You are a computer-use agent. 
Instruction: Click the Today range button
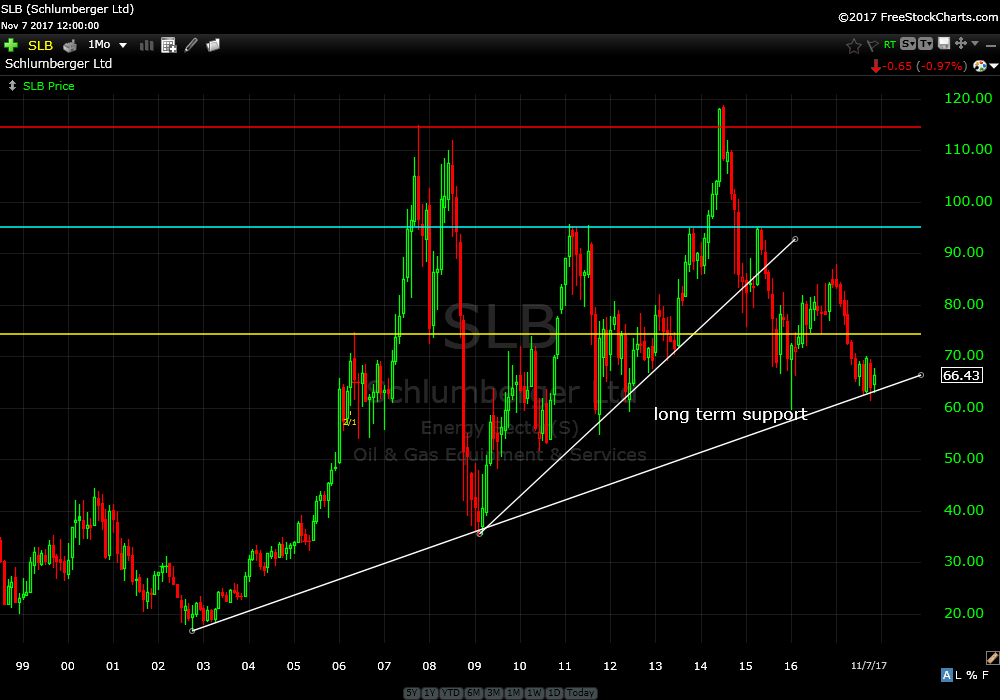(580, 693)
